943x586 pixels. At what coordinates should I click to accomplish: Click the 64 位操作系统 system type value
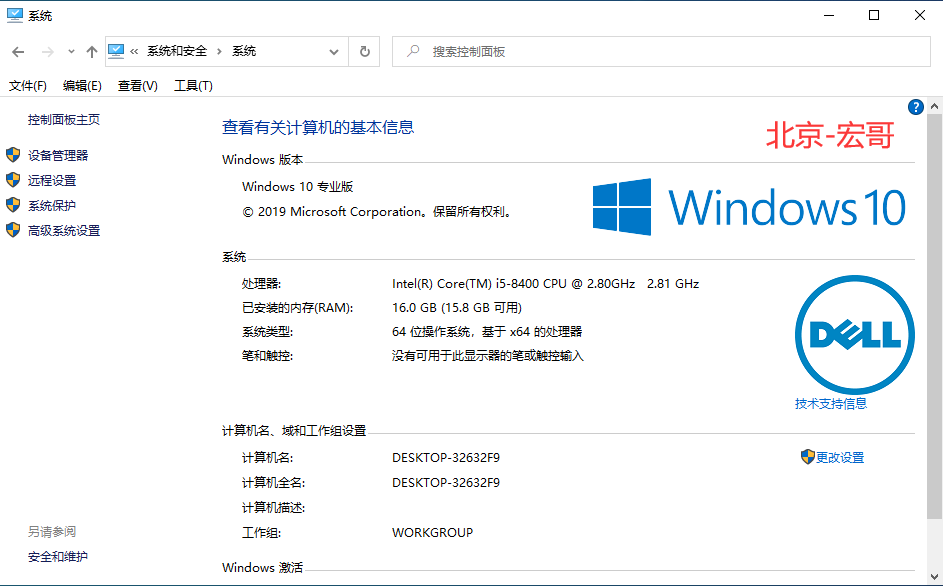click(x=487, y=332)
